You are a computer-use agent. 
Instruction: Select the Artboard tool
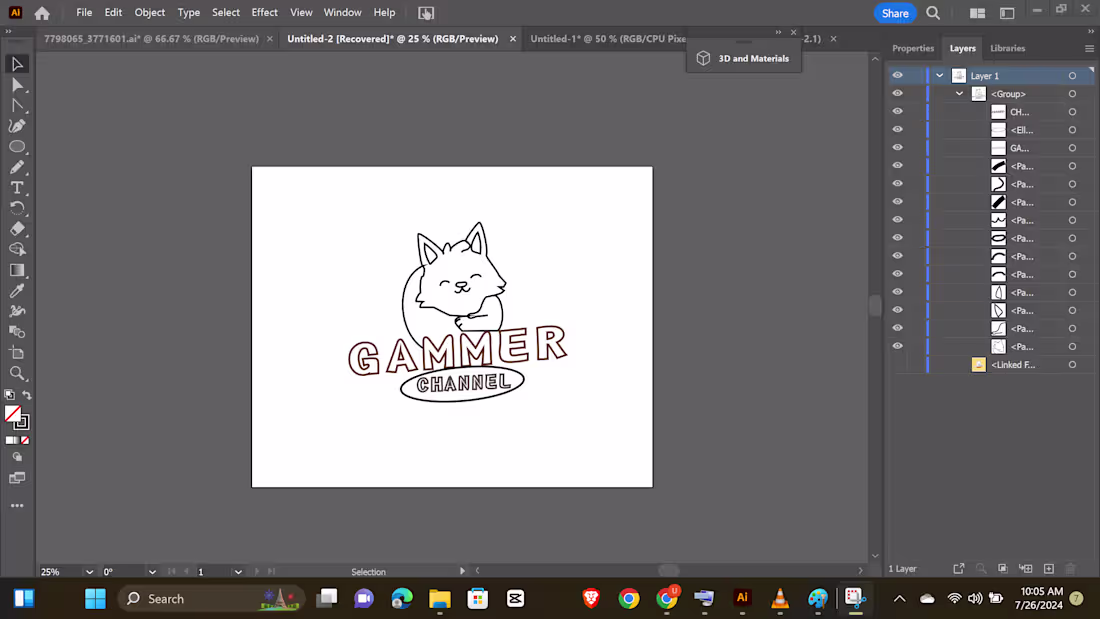click(17, 352)
